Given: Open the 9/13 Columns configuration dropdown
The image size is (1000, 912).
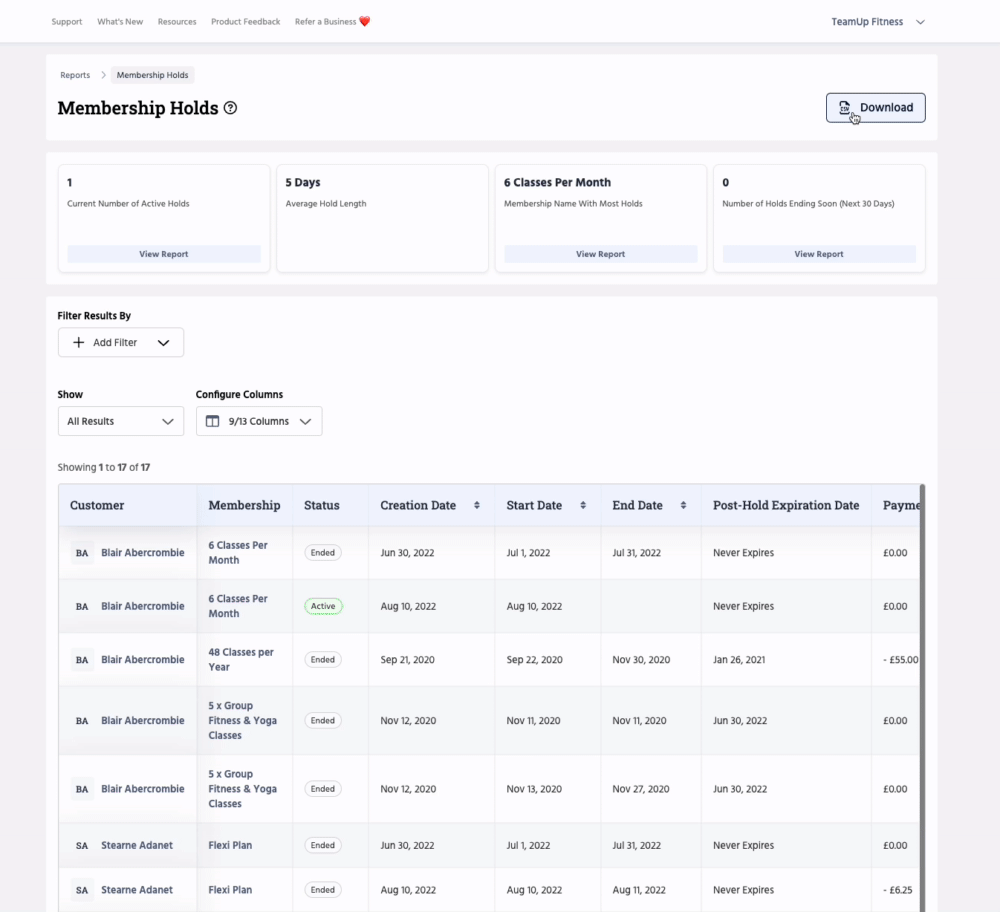Looking at the screenshot, I should tap(259, 421).
